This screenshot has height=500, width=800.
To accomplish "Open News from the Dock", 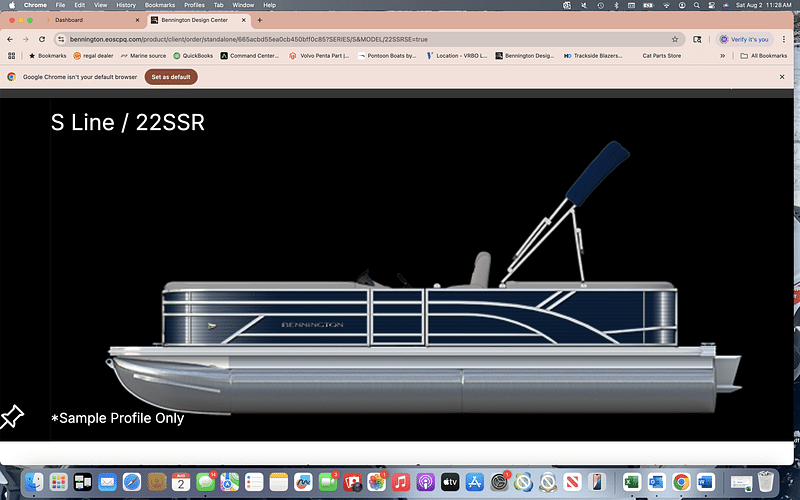I will (x=572, y=482).
